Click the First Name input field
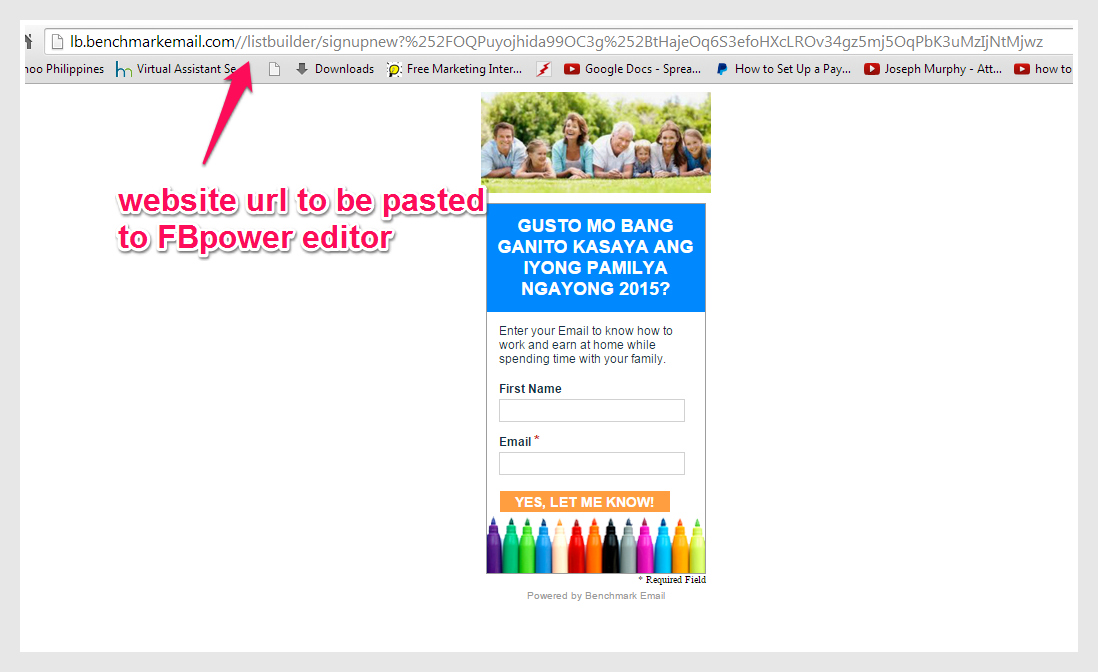Viewport: 1098px width, 672px height. (x=591, y=411)
